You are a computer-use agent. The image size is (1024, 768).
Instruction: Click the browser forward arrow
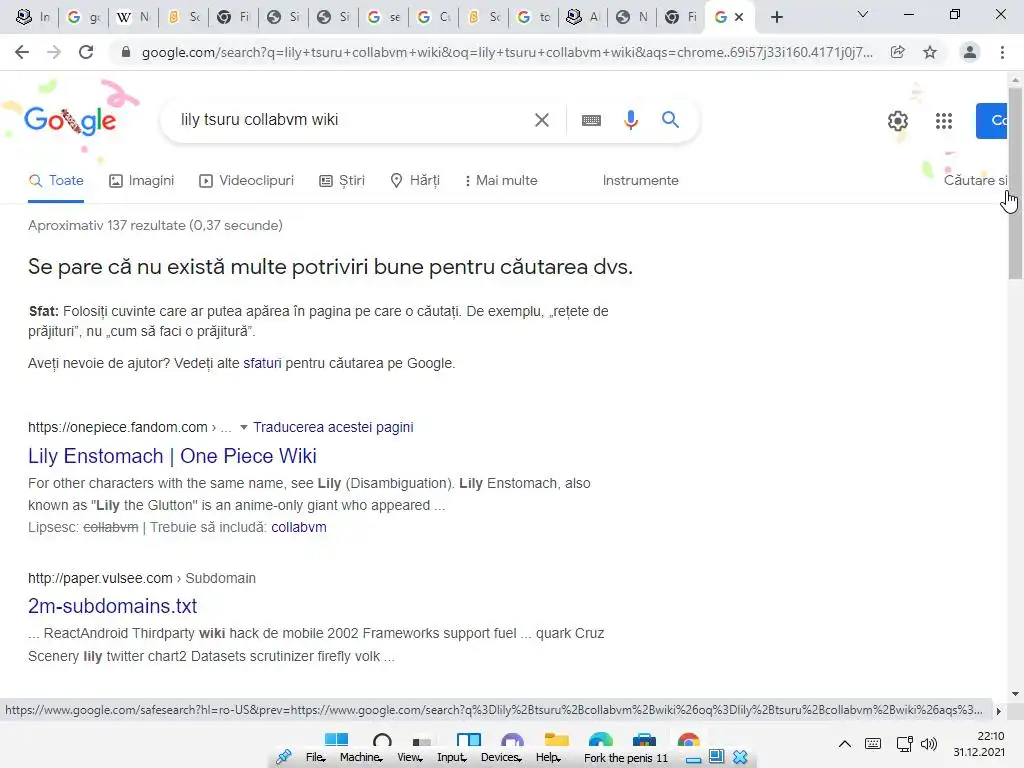(x=54, y=52)
